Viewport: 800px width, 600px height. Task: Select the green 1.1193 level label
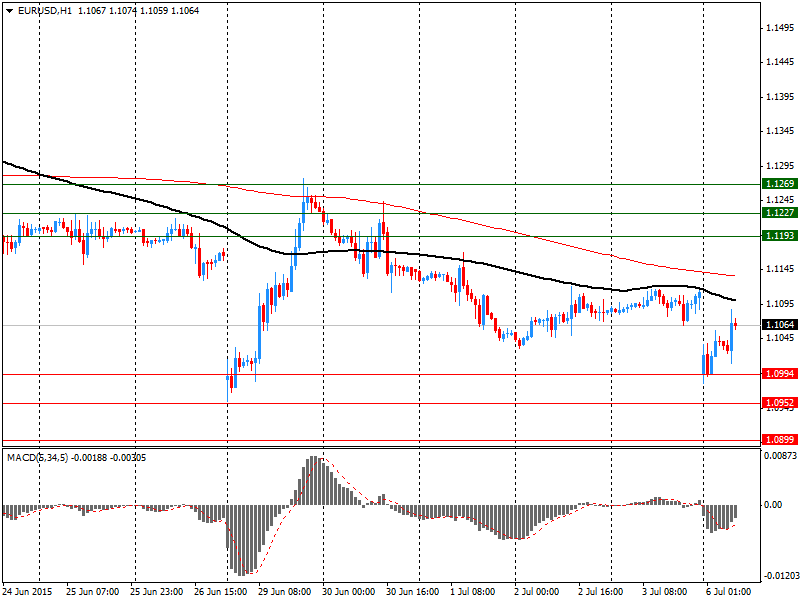pos(779,236)
